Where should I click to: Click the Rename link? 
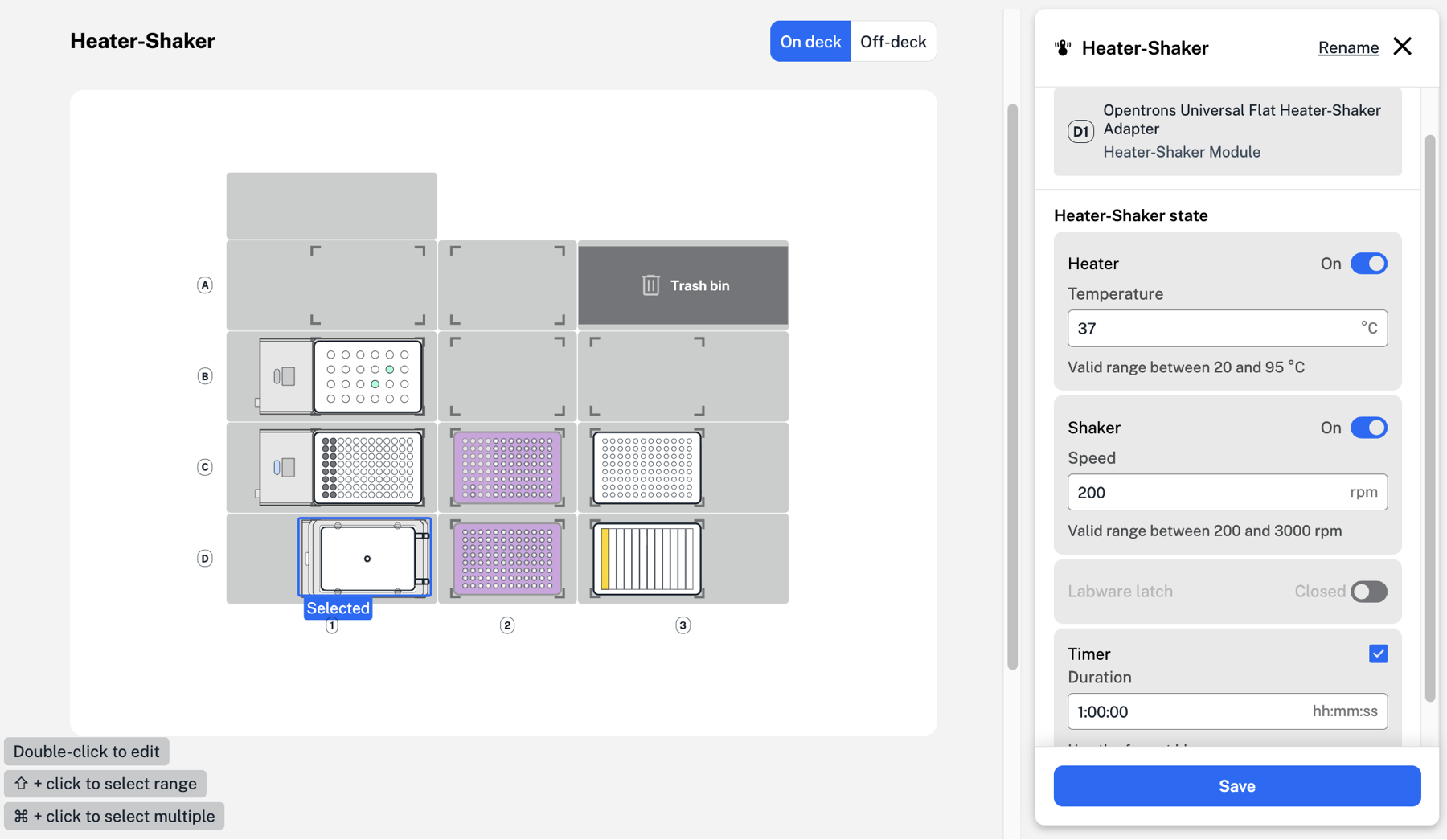tap(1348, 48)
